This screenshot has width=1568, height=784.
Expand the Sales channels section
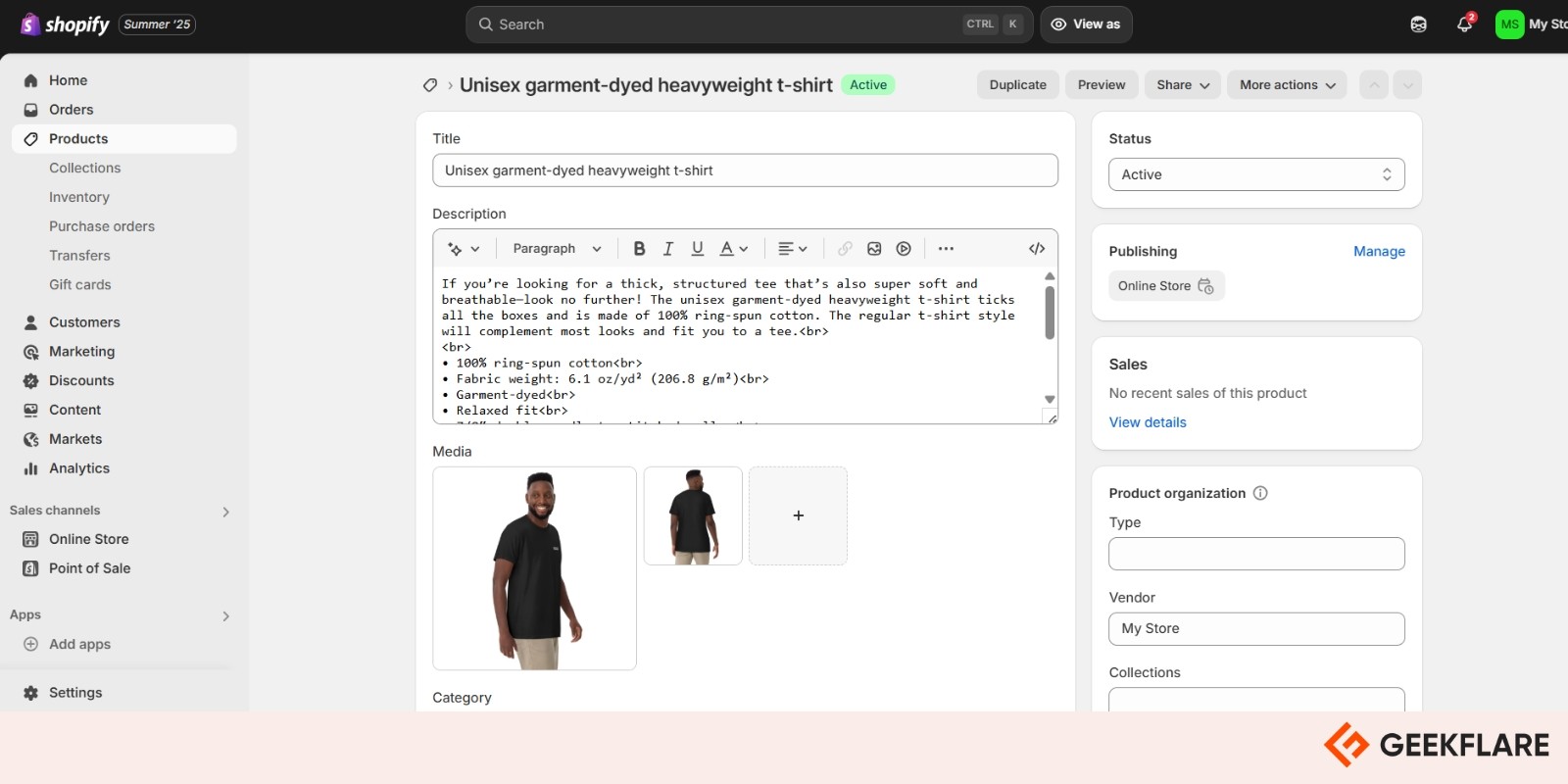[x=225, y=512]
